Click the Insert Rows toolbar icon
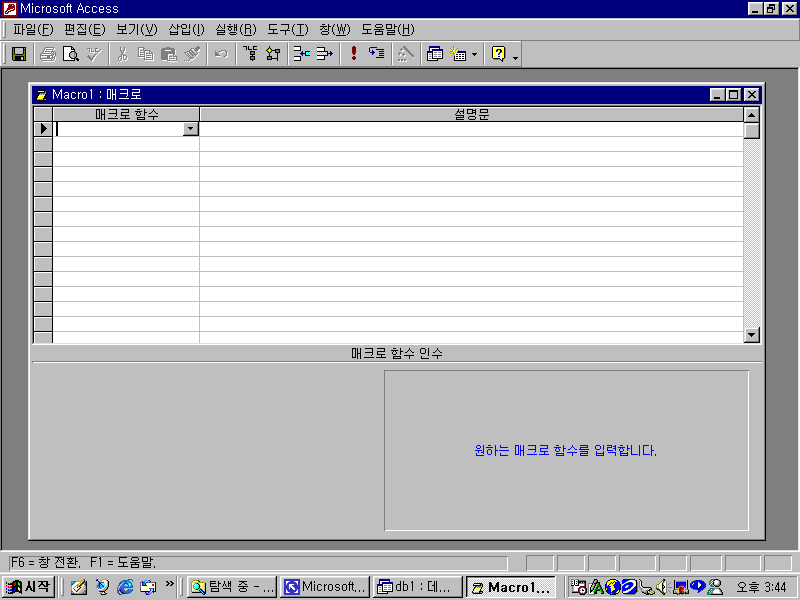800x600 pixels. [301, 54]
